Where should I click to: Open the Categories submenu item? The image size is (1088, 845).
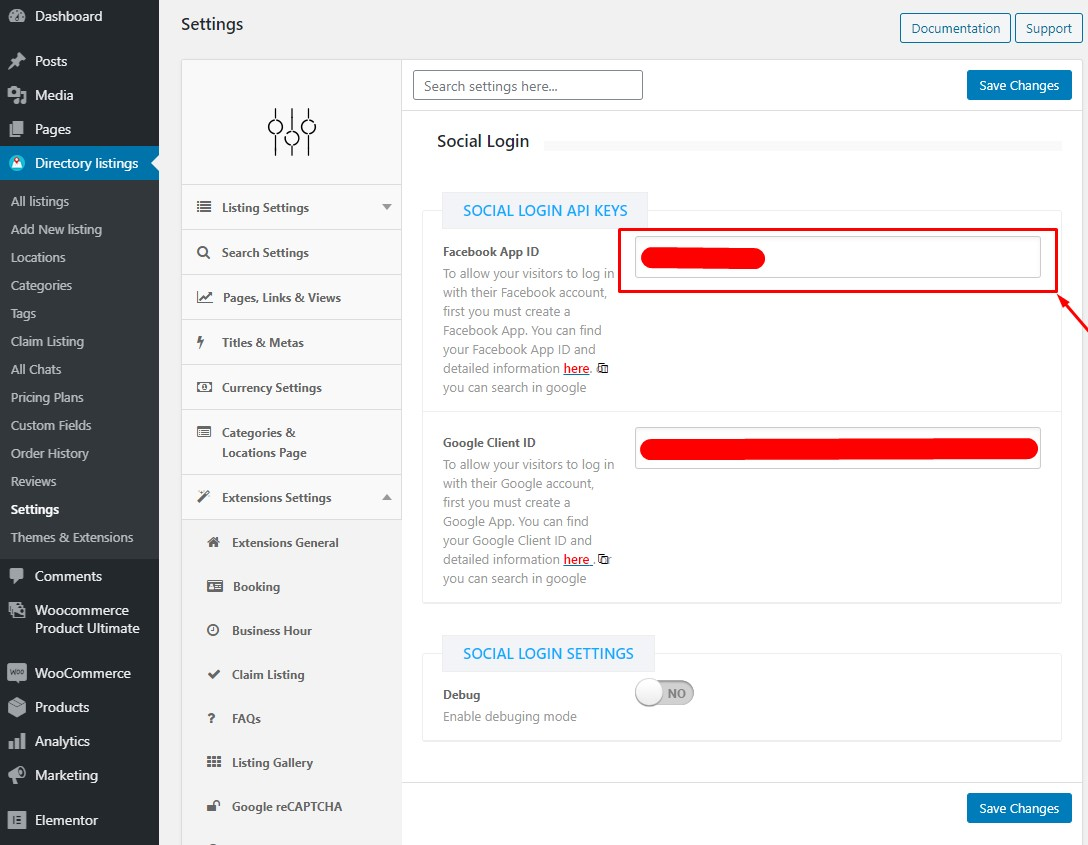click(41, 285)
